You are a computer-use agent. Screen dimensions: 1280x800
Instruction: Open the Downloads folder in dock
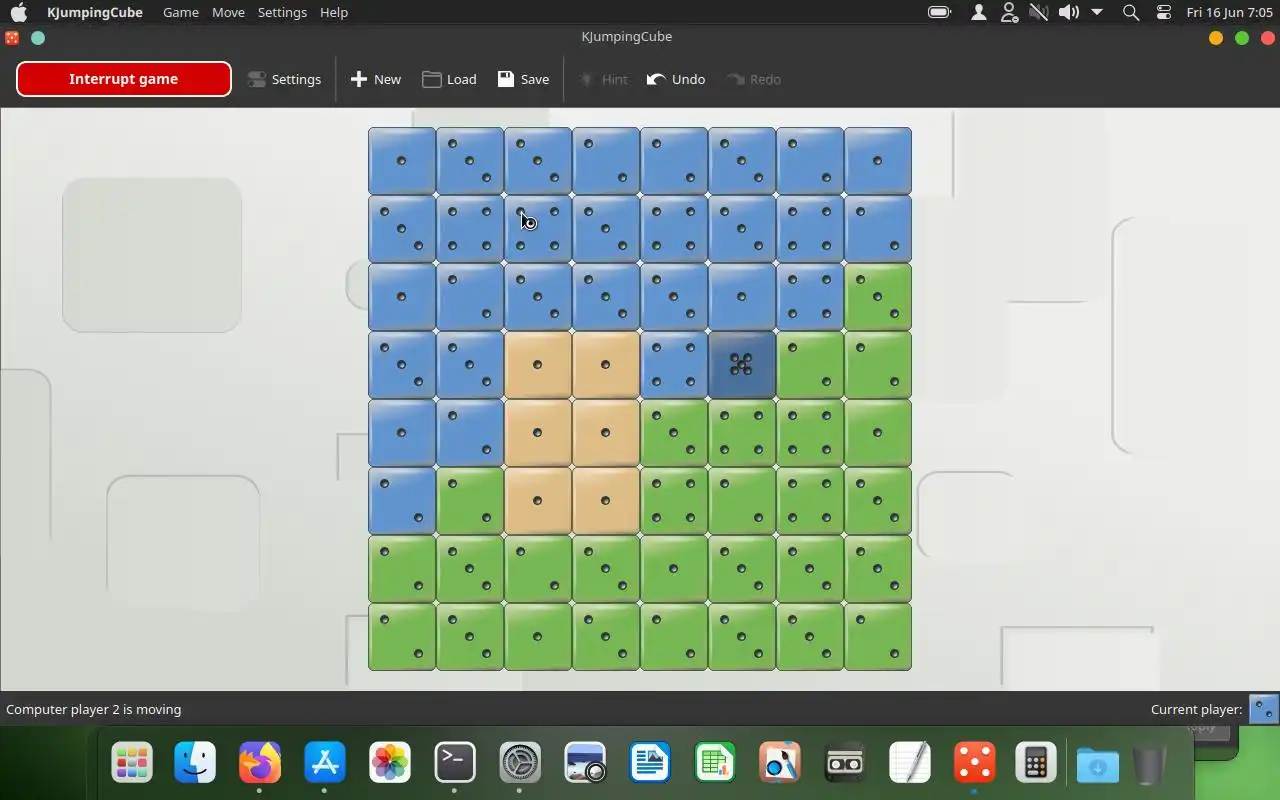(x=1097, y=765)
